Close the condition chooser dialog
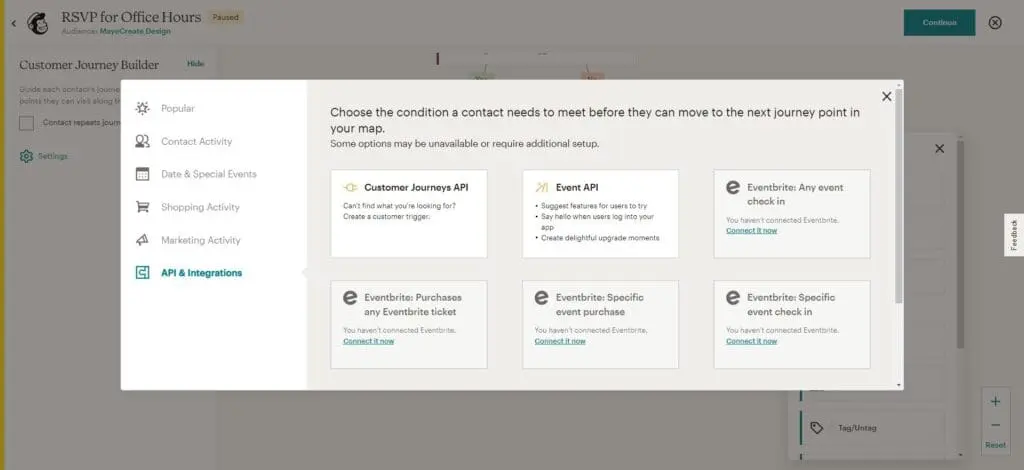This screenshot has width=1024, height=470. 886,97
